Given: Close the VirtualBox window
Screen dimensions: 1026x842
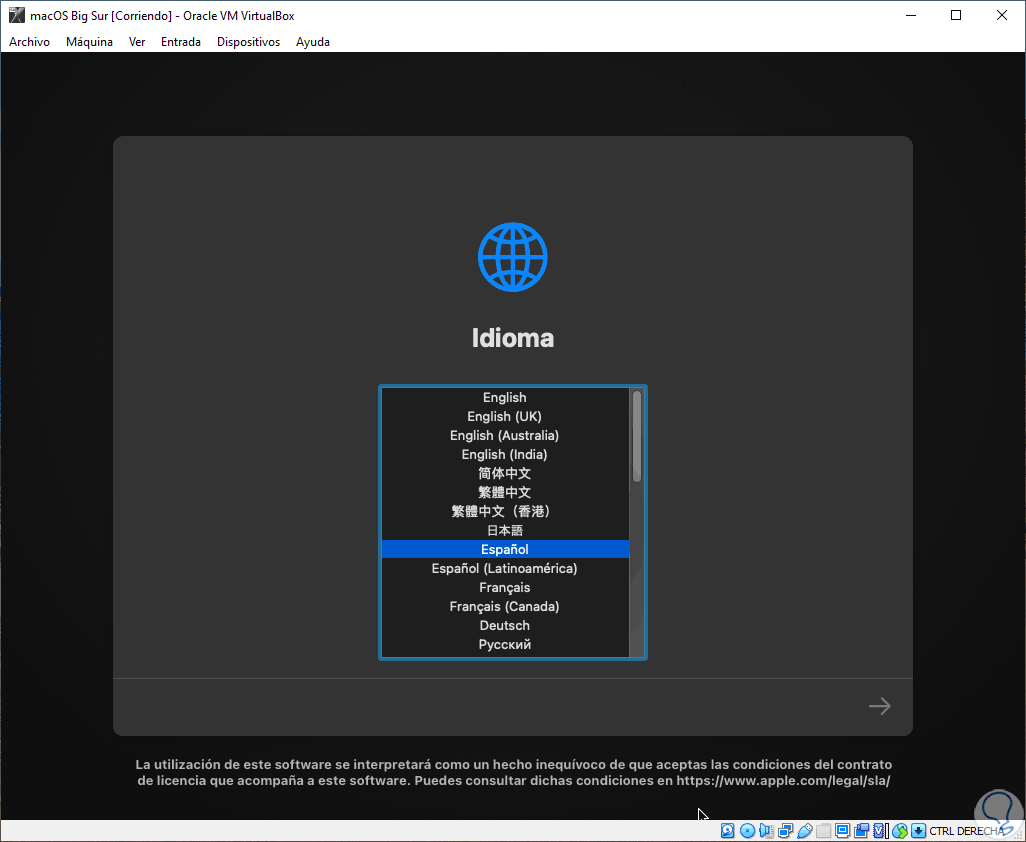Looking at the screenshot, I should coord(1002,15).
